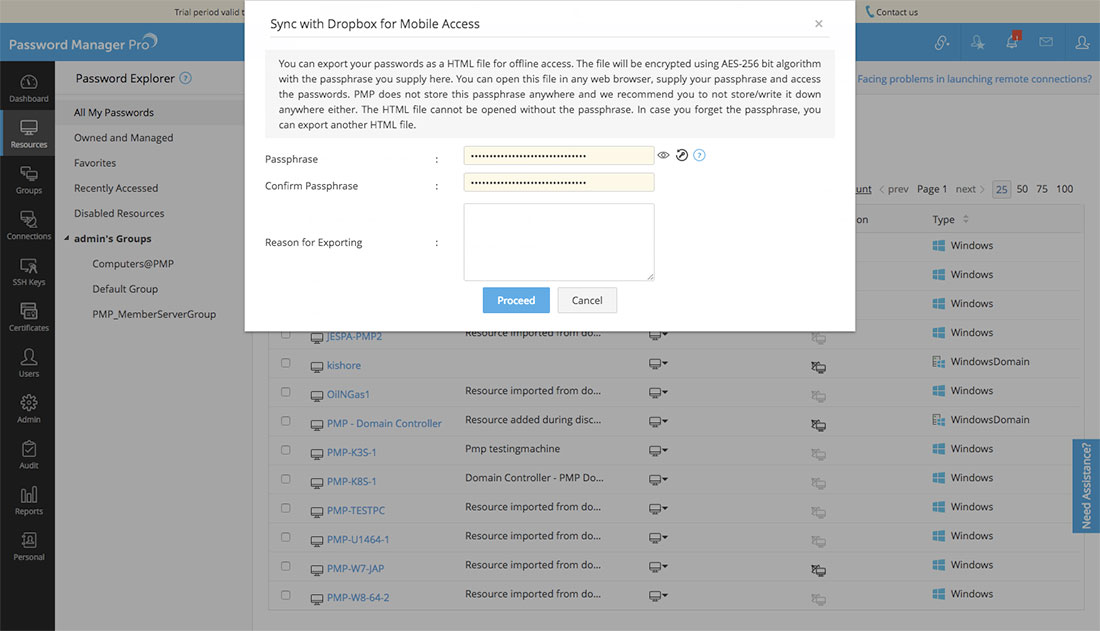Image resolution: width=1100 pixels, height=631 pixels.
Task: Open kishore resource link
Action: (344, 366)
